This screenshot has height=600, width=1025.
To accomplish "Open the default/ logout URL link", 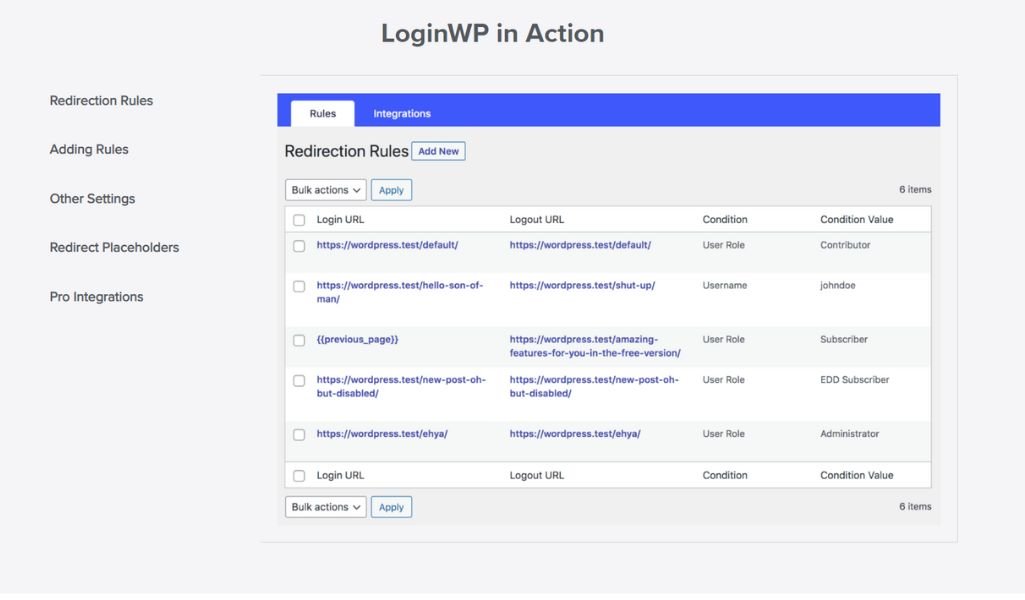I will tap(580, 245).
